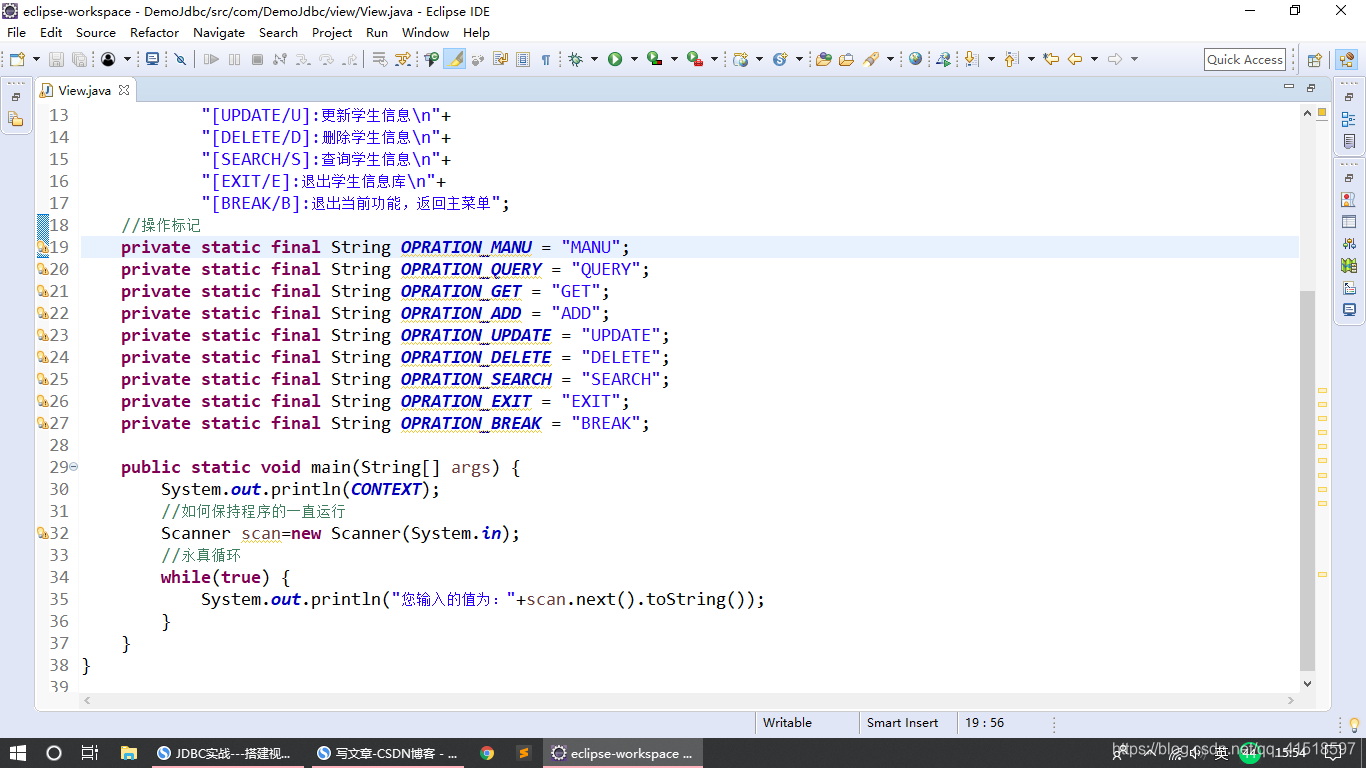
Task: Click the Console monitor icon in right trim
Action: tap(1349, 310)
